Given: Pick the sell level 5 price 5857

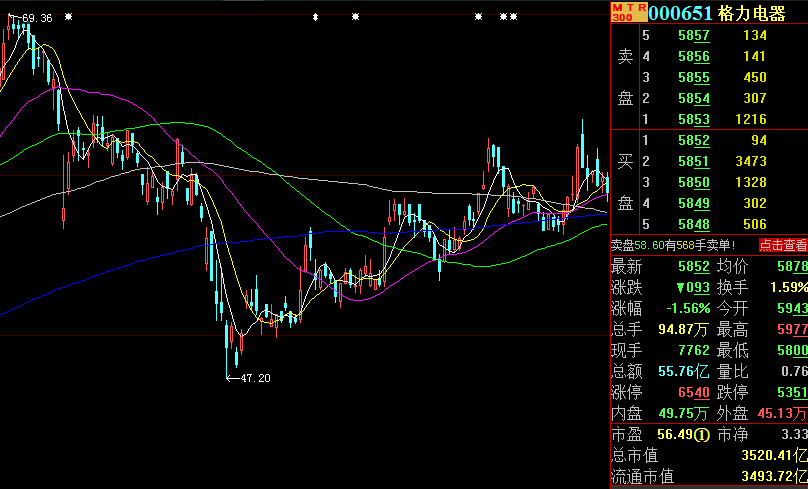Looking at the screenshot, I should (693, 35).
